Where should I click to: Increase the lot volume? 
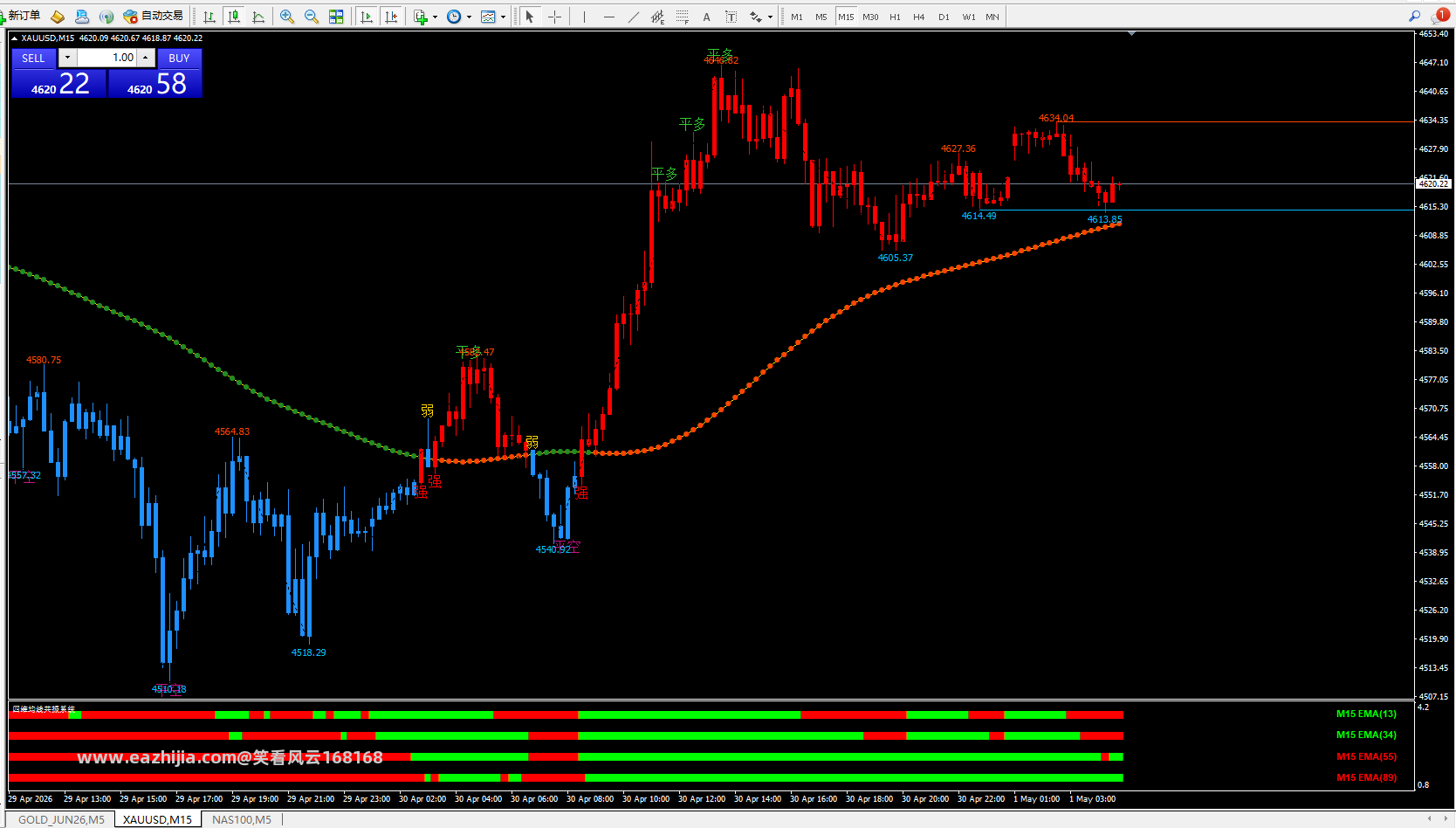(146, 58)
